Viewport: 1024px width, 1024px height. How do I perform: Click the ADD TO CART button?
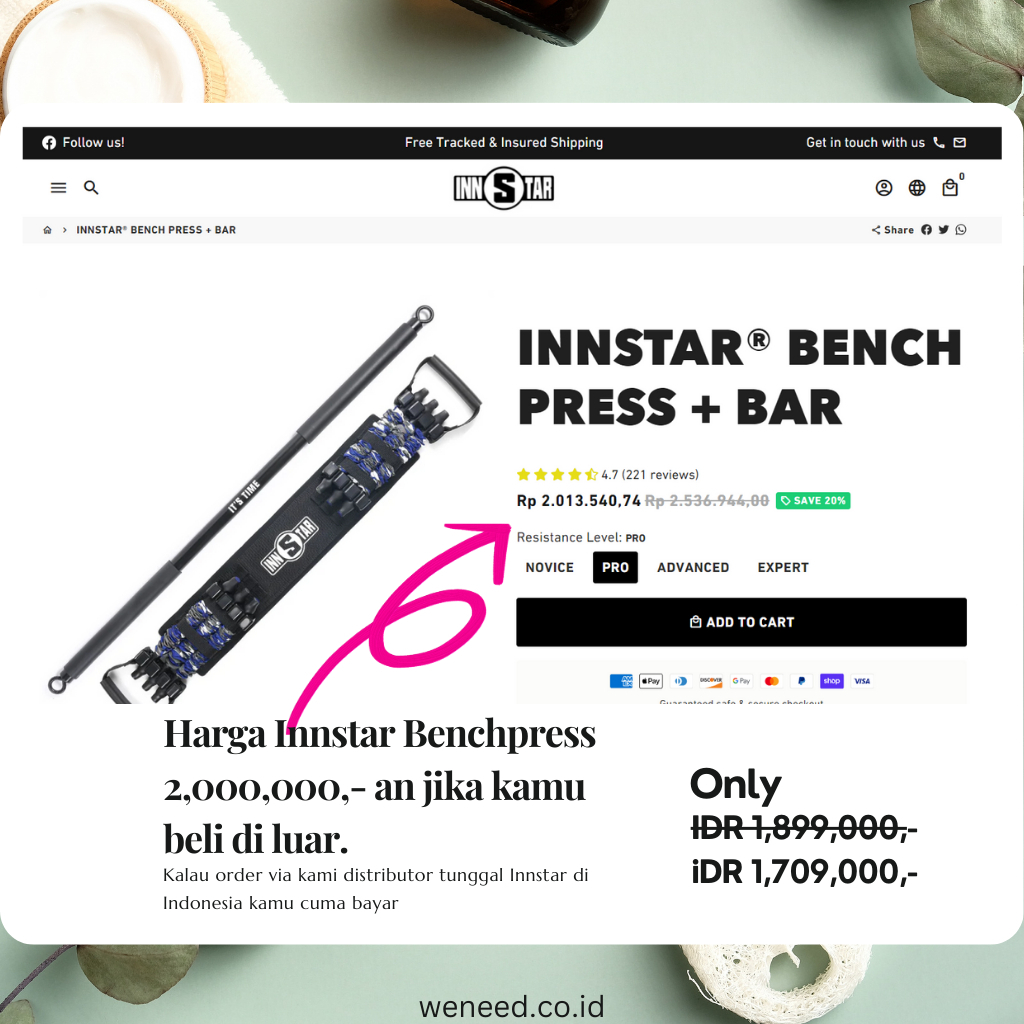pyautogui.click(x=741, y=622)
